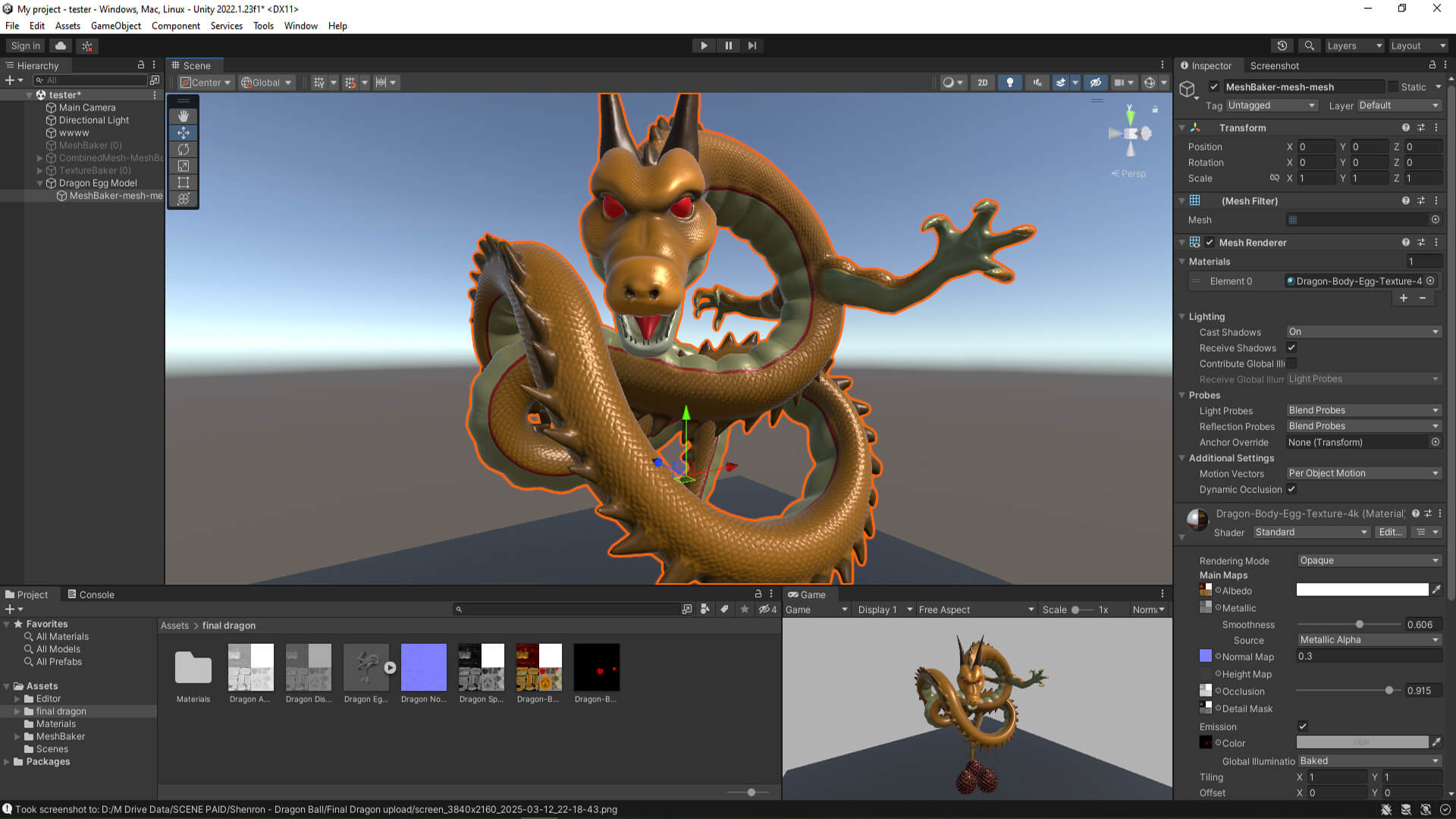This screenshot has width=1456, height=819.
Task: Click the Smoothness slider
Action: click(1348, 624)
